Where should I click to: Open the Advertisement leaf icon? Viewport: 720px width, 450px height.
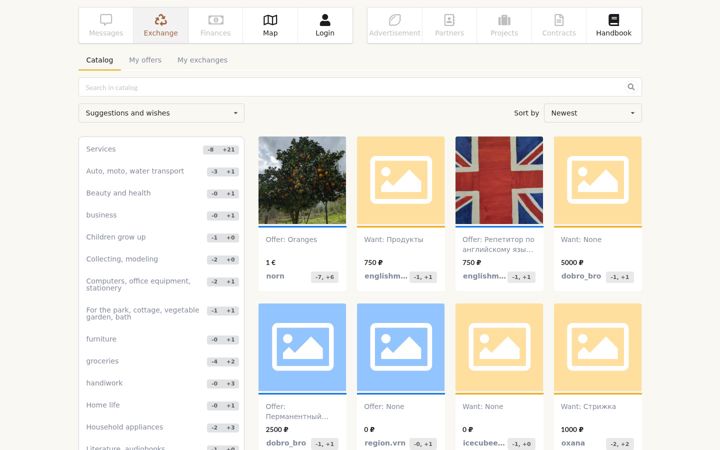394,20
